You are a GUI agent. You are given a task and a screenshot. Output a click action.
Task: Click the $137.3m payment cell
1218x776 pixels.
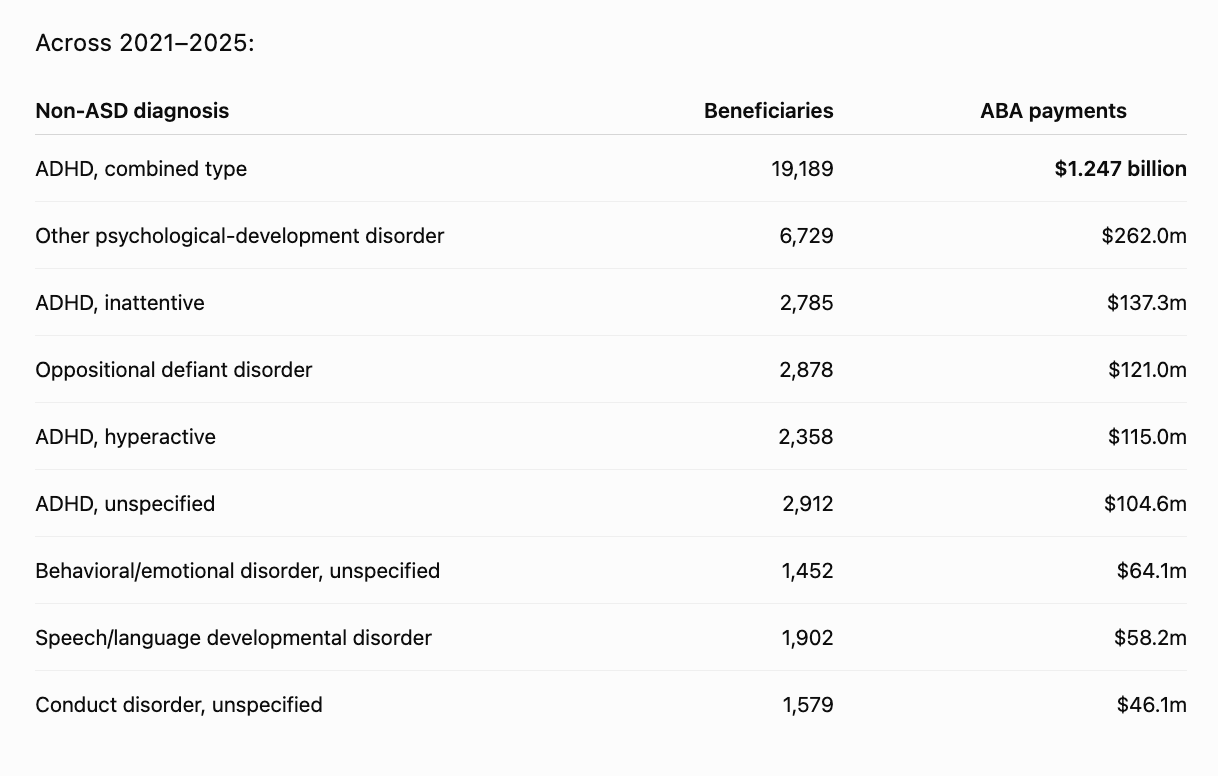(1146, 303)
